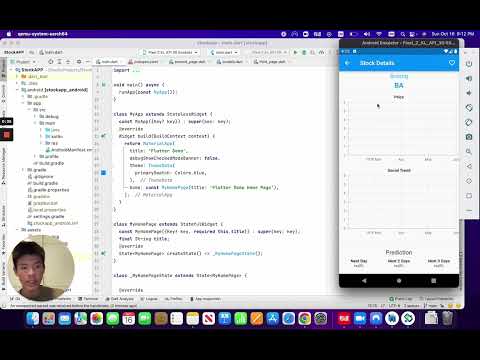This screenshot has width=480, height=360.
Task: Select the kotlin folder in the tree
Action: [x=54, y=136]
